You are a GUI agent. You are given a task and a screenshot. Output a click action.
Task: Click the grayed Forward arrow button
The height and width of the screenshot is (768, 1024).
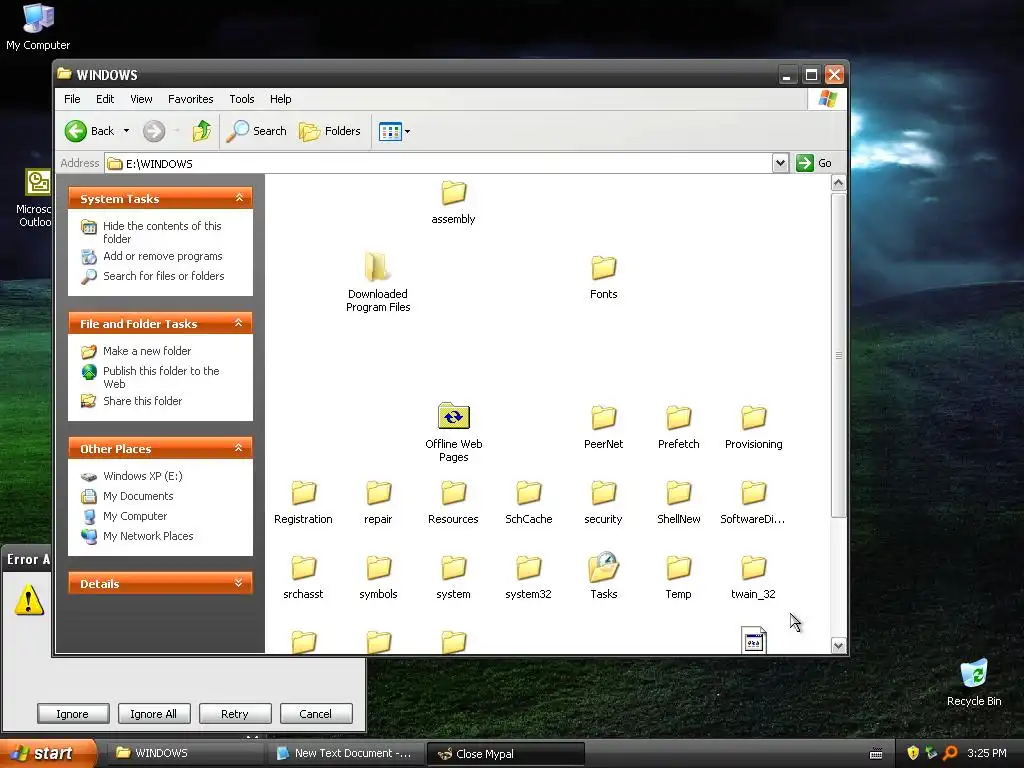(x=154, y=131)
